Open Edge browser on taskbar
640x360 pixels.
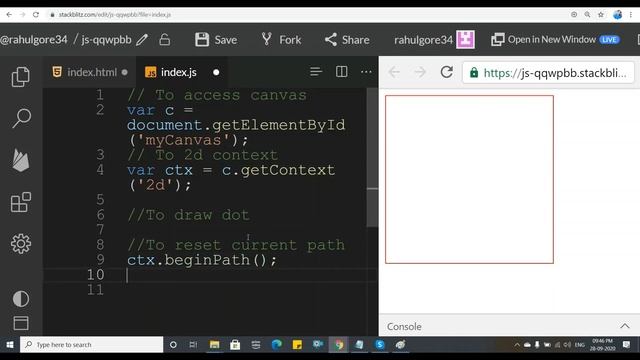(x=277, y=344)
